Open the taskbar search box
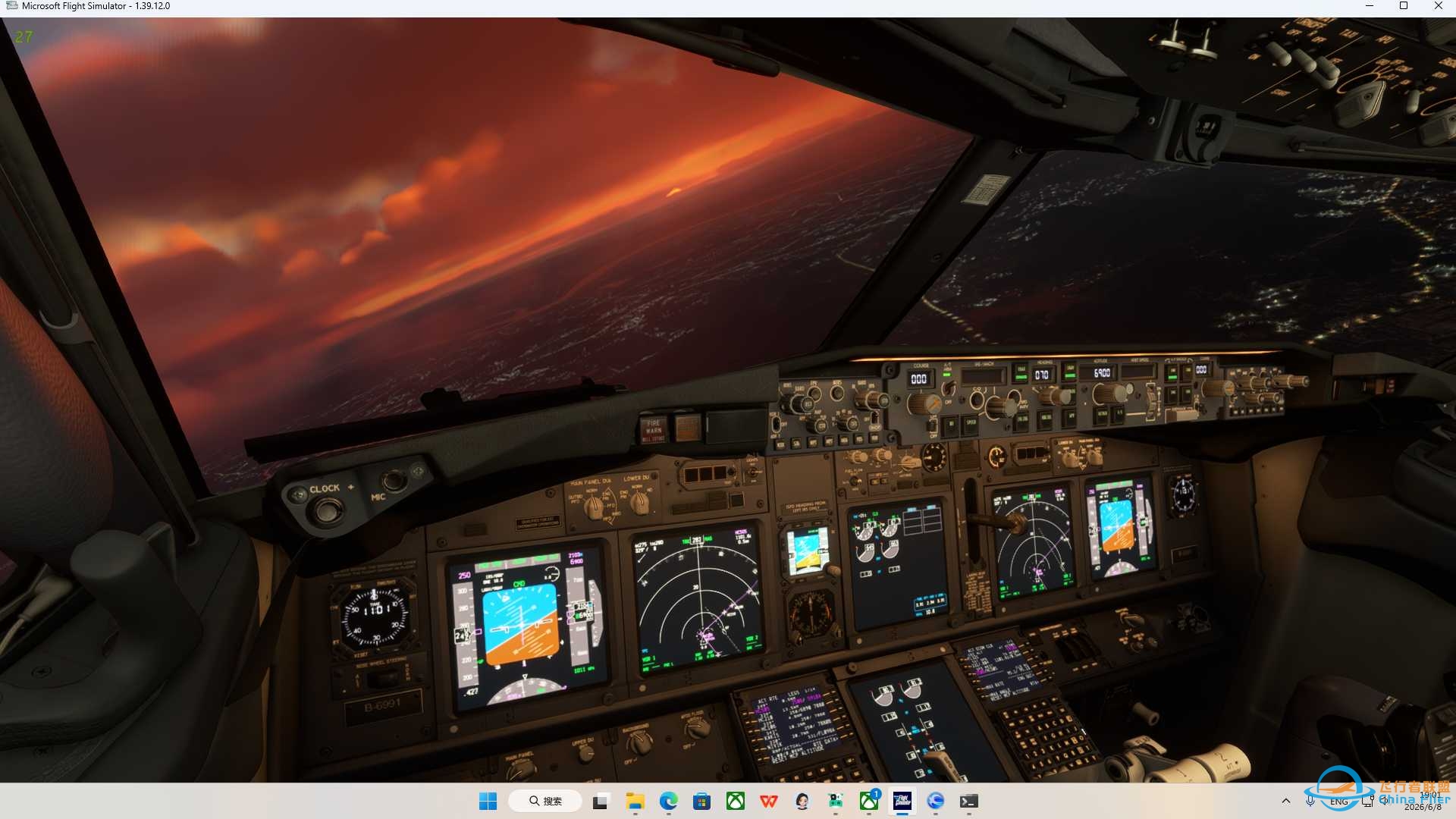The image size is (1456, 819). pos(545,801)
